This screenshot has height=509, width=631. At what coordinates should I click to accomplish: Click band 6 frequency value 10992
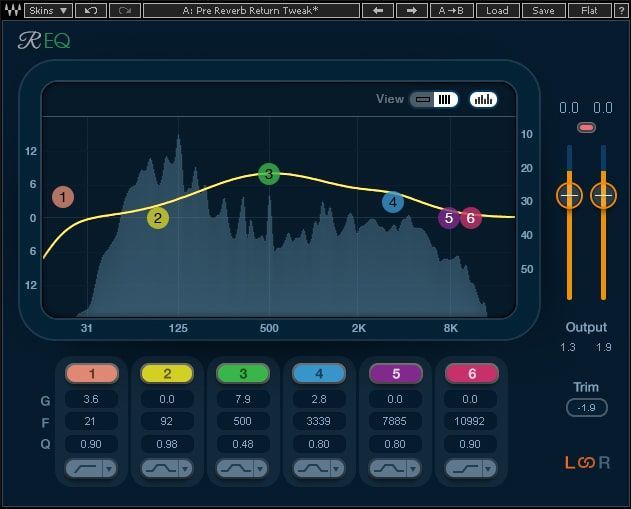coord(470,421)
